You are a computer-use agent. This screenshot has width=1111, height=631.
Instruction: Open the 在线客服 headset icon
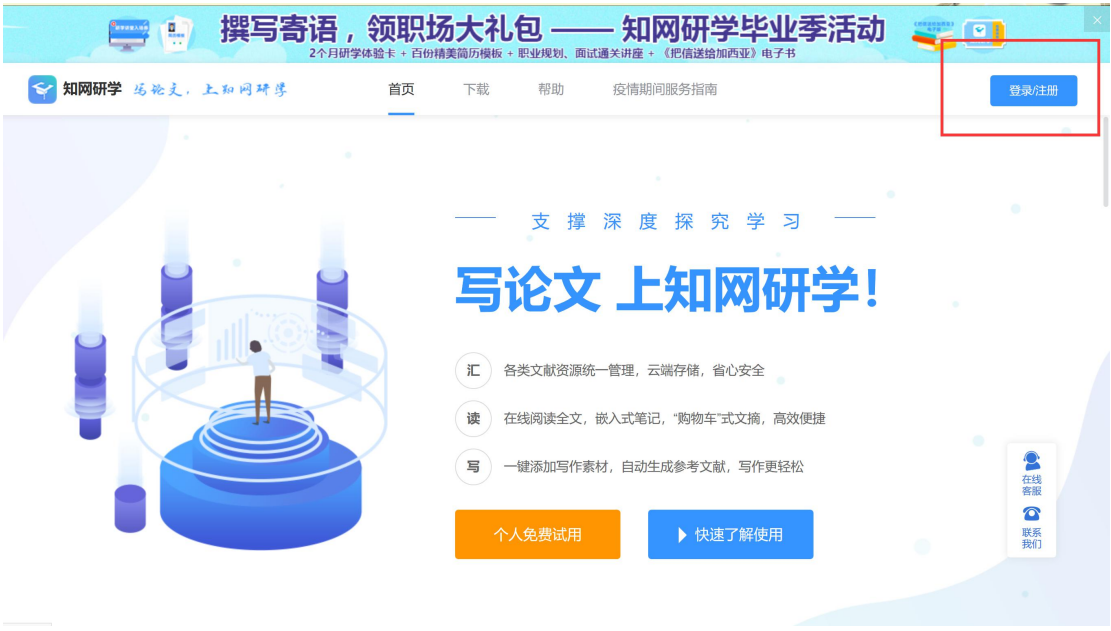[x=1032, y=462]
